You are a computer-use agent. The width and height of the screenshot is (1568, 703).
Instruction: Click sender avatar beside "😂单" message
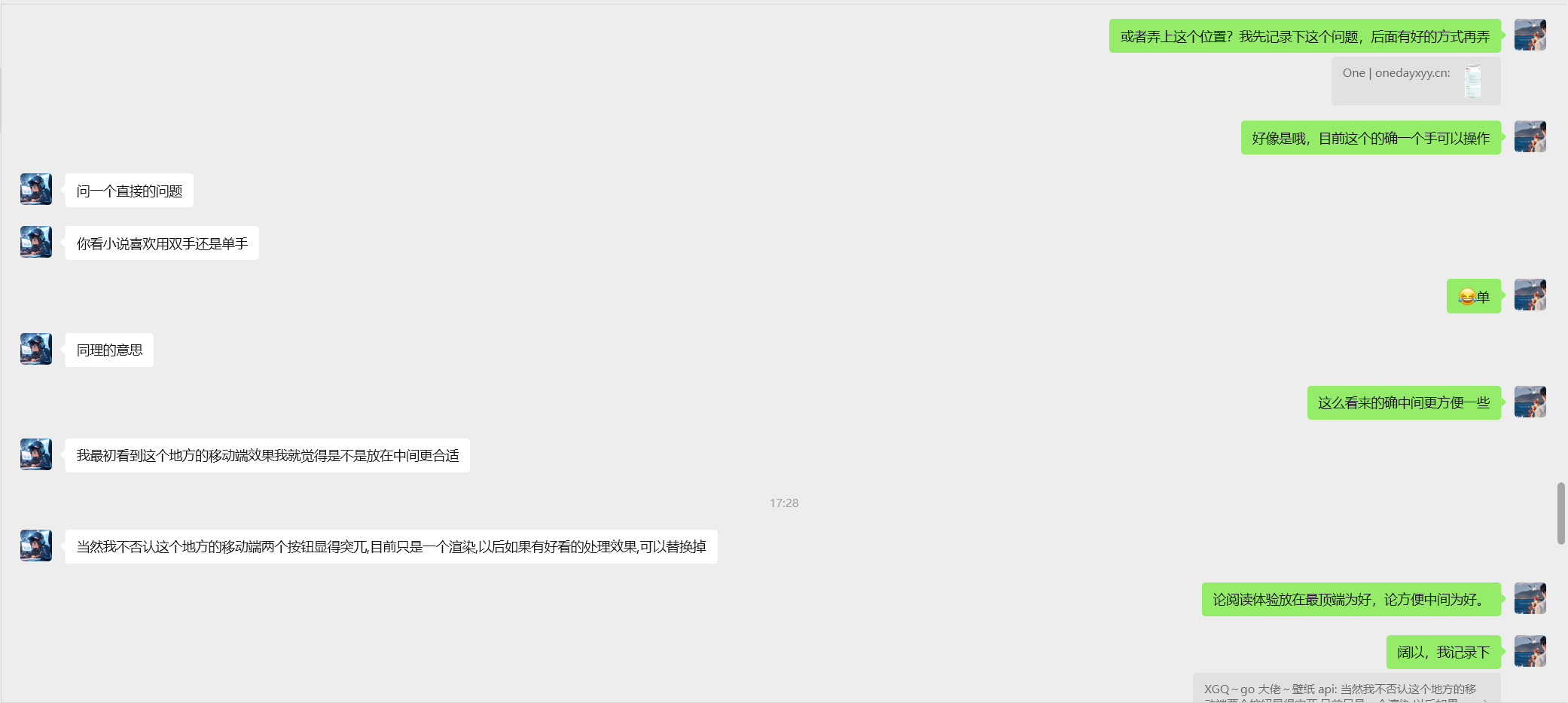pyautogui.click(x=1530, y=295)
